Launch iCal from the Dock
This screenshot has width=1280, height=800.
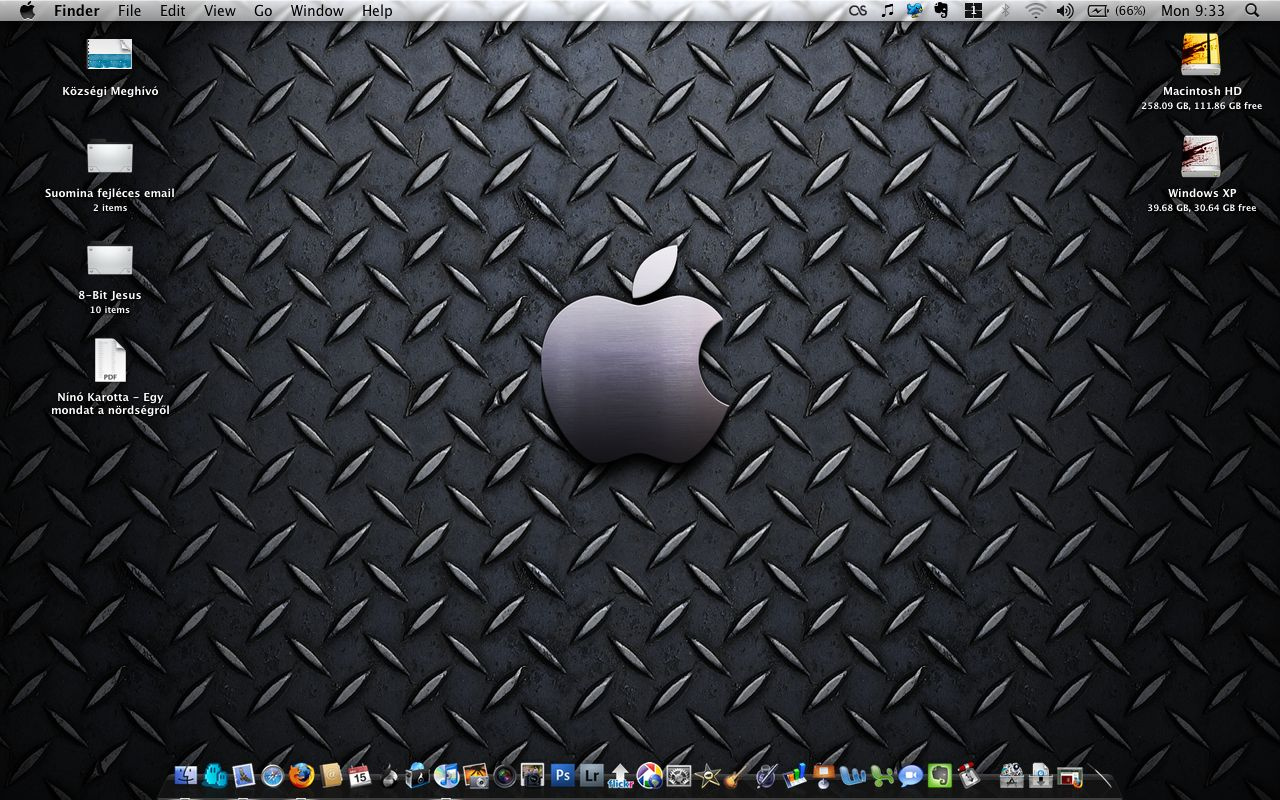359,775
